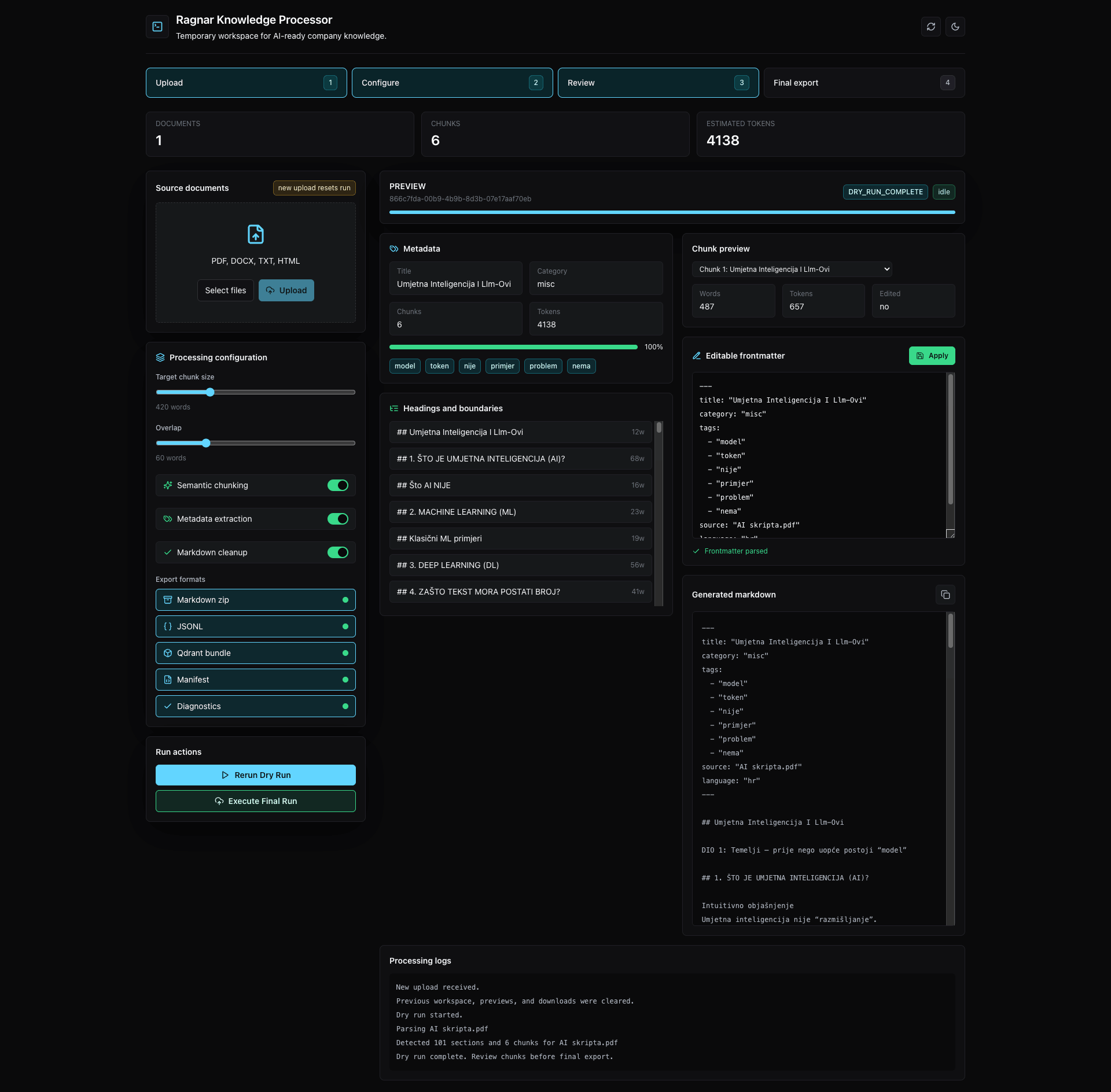Click the document icon in Manifest row

pyautogui.click(x=168, y=680)
